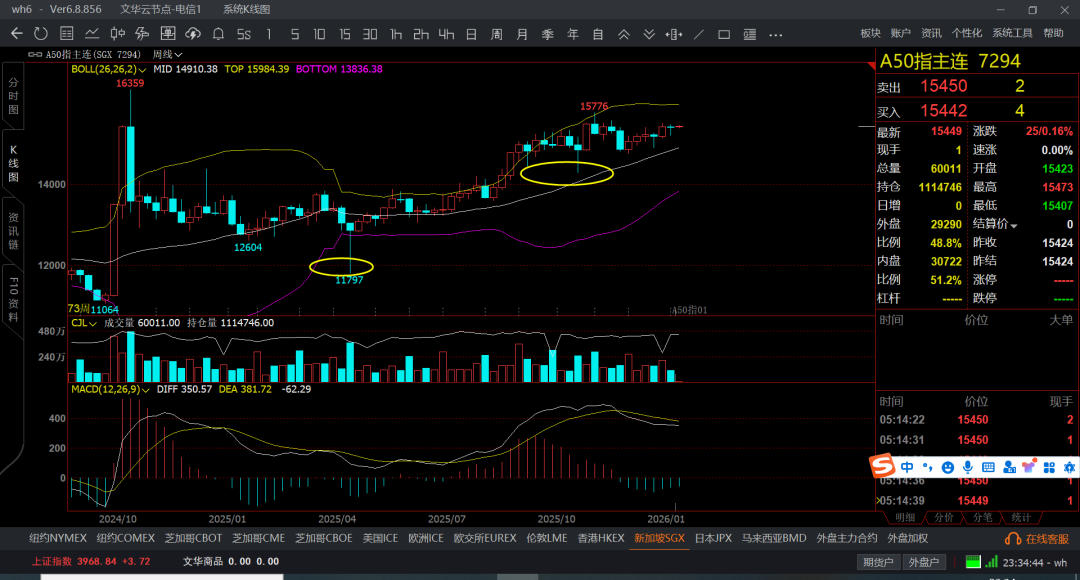The height and width of the screenshot is (580, 1080).
Task: Open the 帮助 menu
Action: [1052, 33]
